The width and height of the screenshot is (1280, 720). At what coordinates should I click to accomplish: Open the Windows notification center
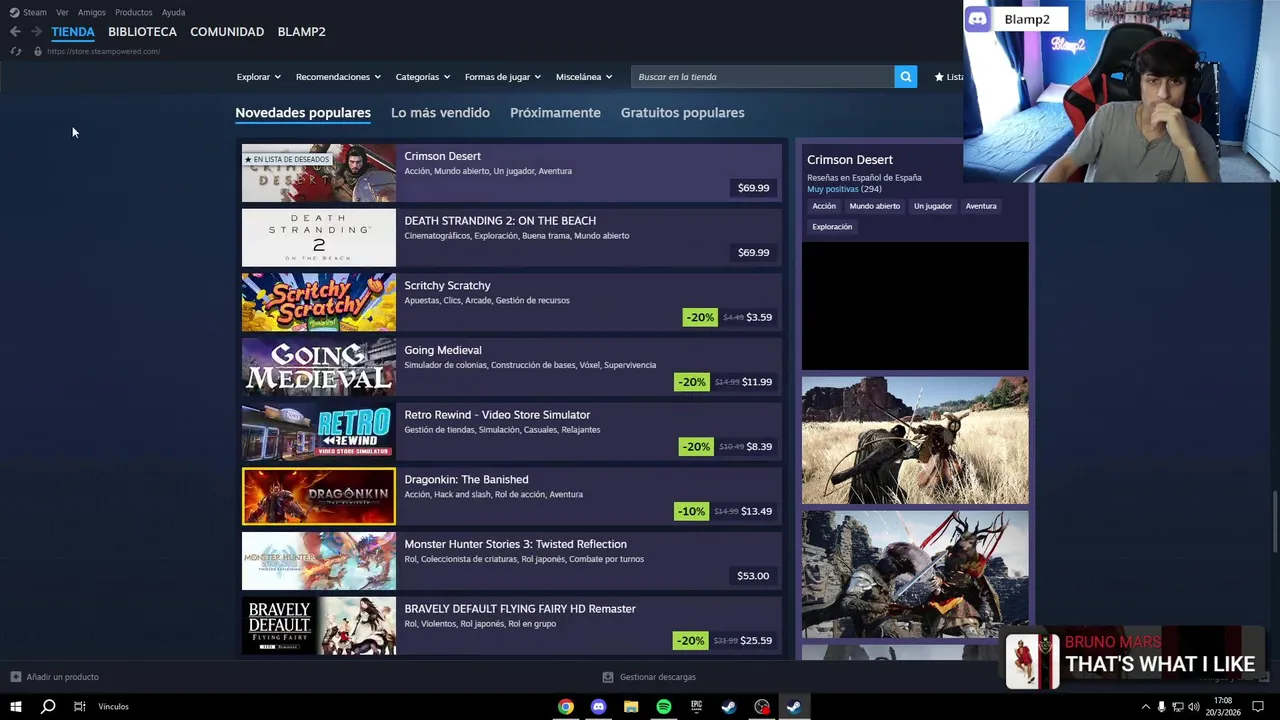1258,706
